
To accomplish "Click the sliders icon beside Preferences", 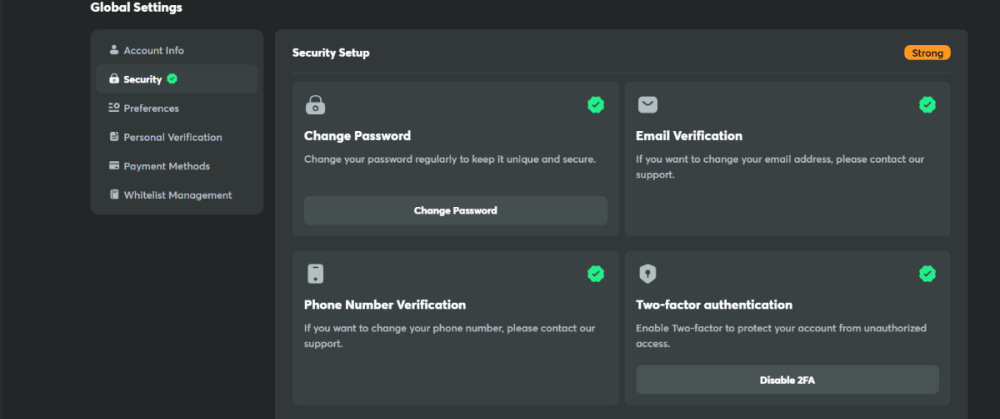I will tap(114, 108).
